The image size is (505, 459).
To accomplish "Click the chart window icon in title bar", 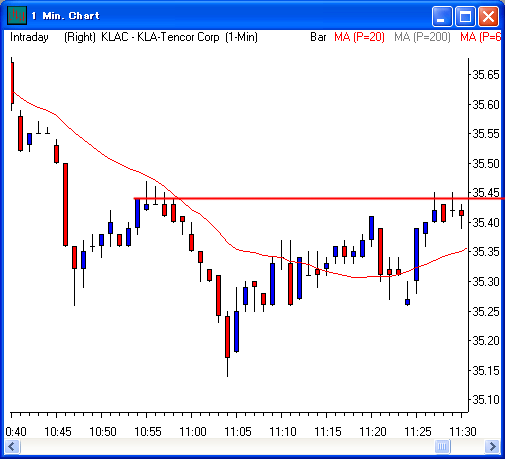I will point(17,16).
